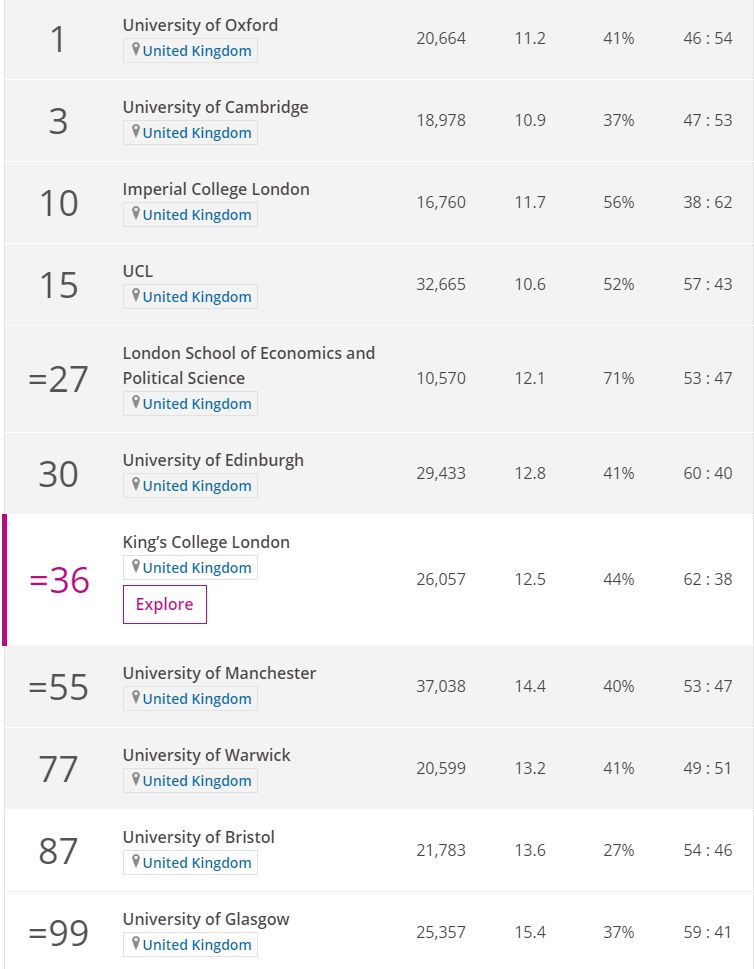Open the Explore button for King's College London
The width and height of the screenshot is (754, 969).
tap(164, 604)
